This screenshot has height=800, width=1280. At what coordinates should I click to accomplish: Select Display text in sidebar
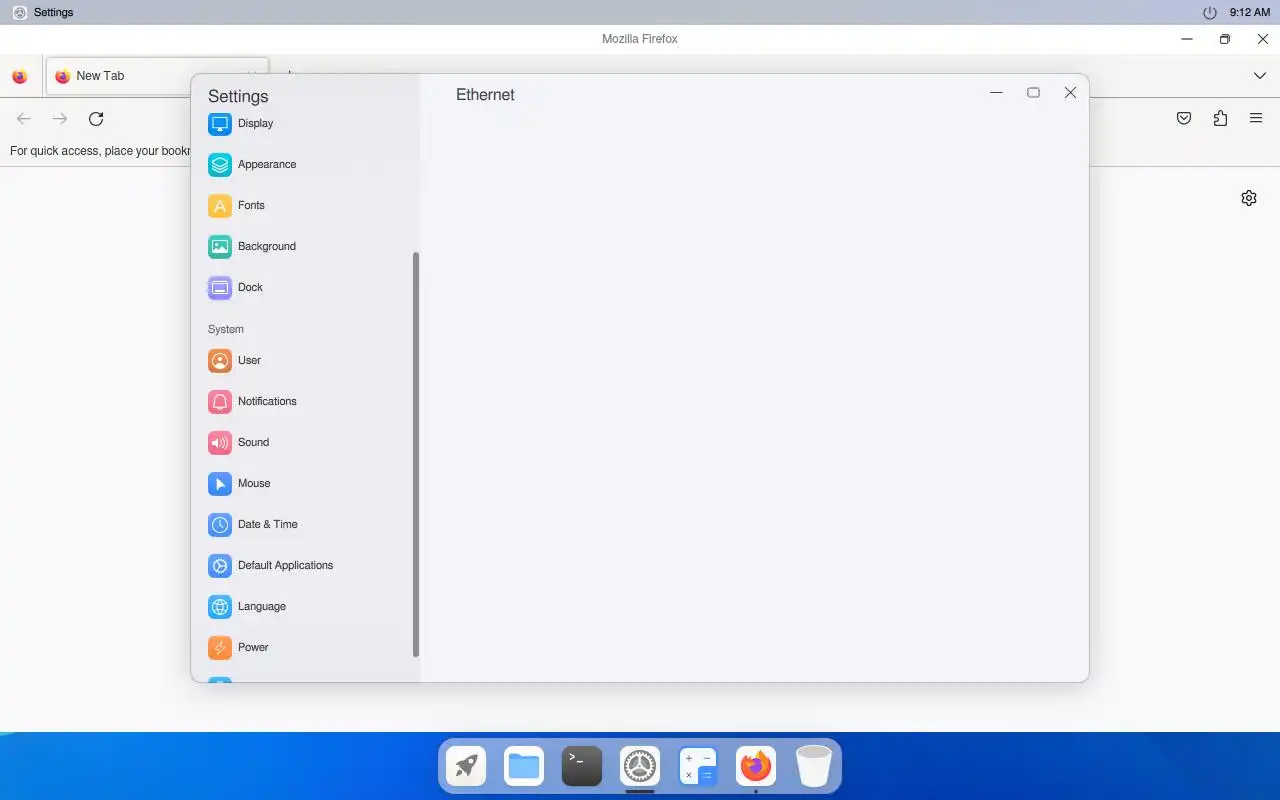[256, 124]
